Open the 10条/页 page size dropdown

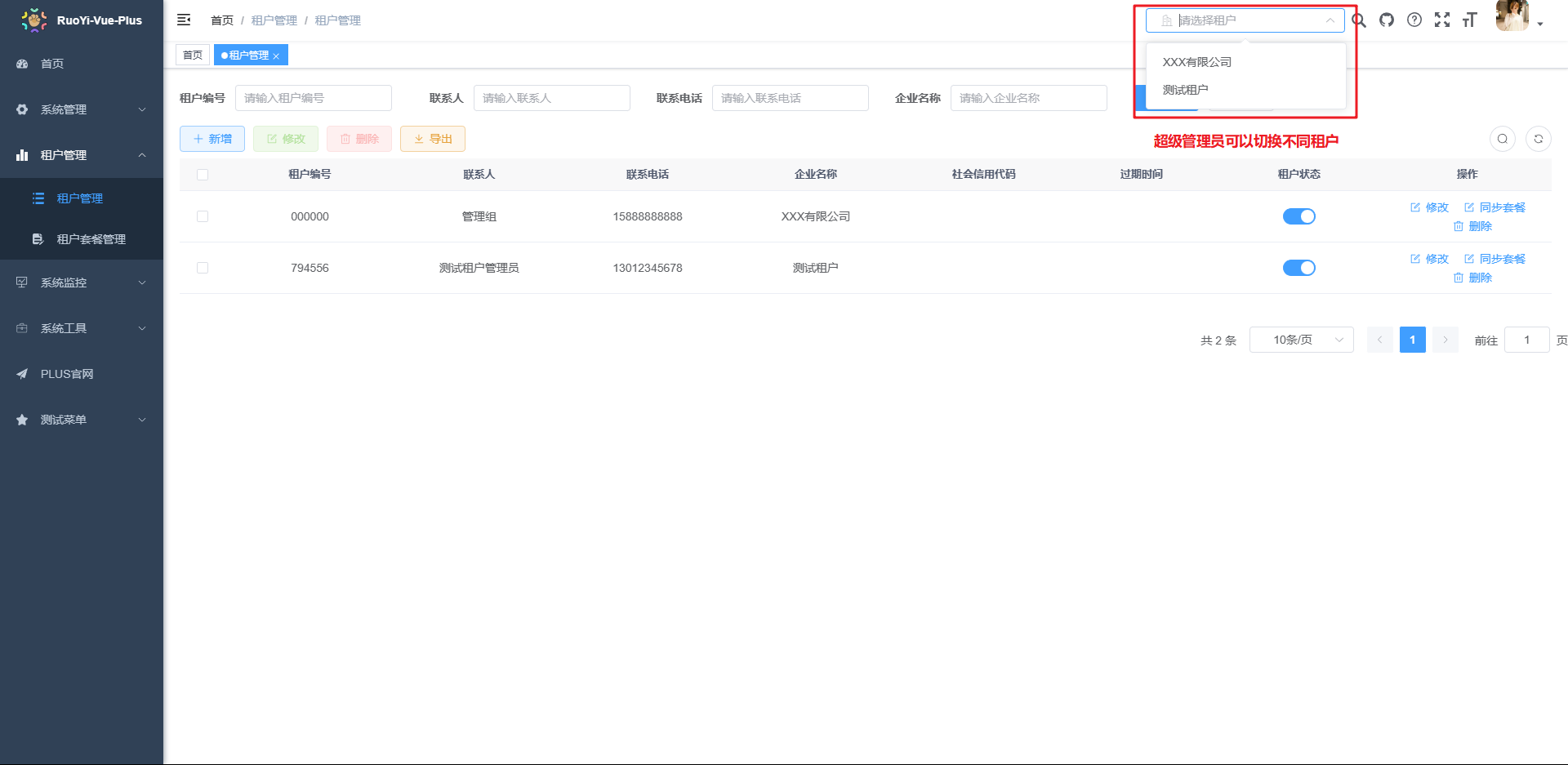(1301, 340)
